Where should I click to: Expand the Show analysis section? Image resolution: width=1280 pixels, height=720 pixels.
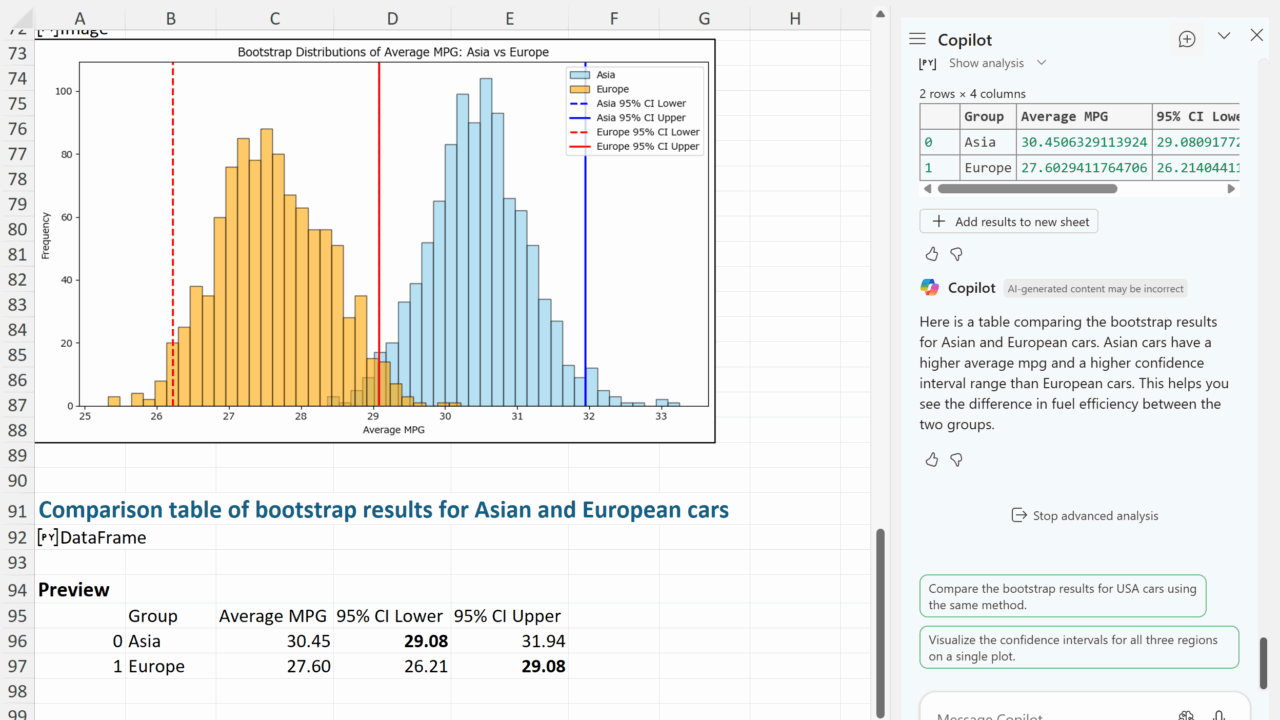[x=997, y=63]
